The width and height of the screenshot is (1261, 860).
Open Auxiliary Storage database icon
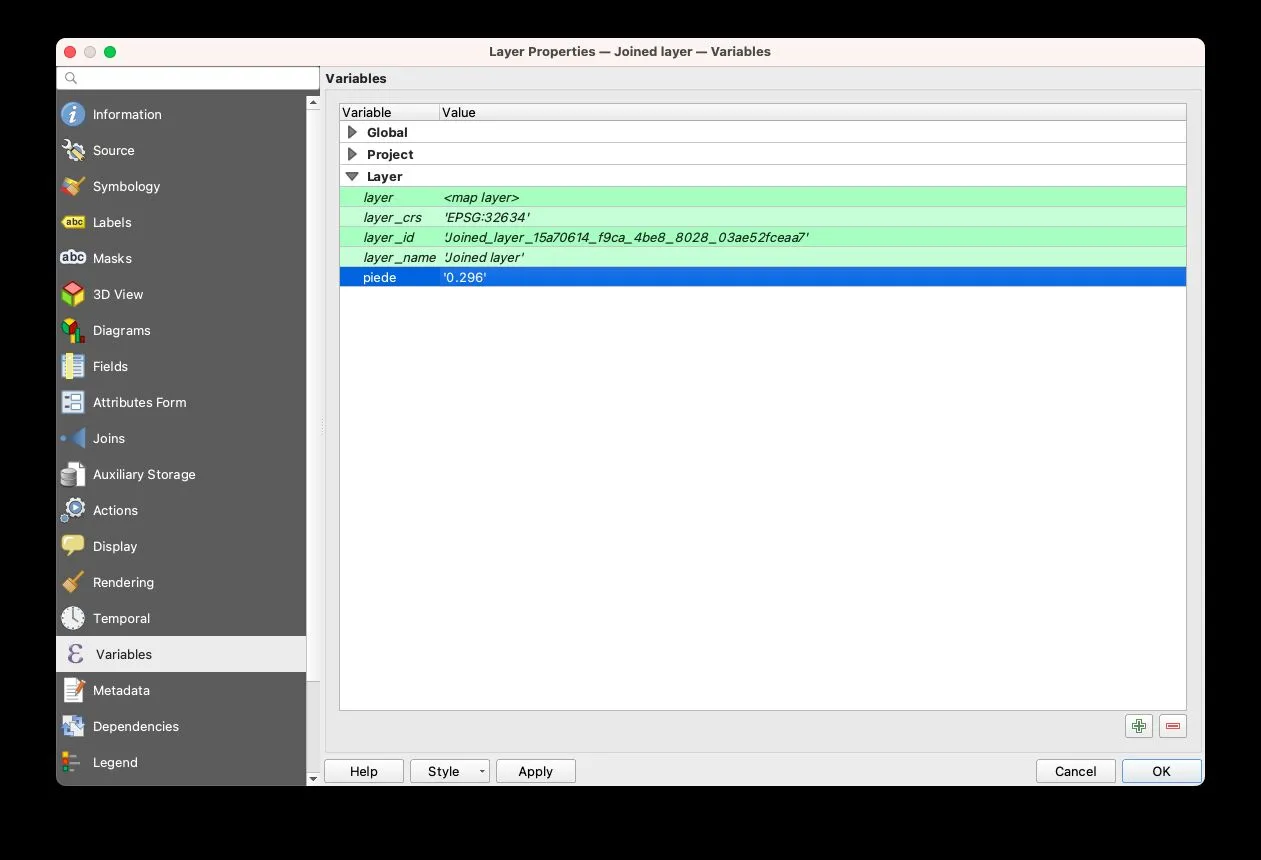73,475
